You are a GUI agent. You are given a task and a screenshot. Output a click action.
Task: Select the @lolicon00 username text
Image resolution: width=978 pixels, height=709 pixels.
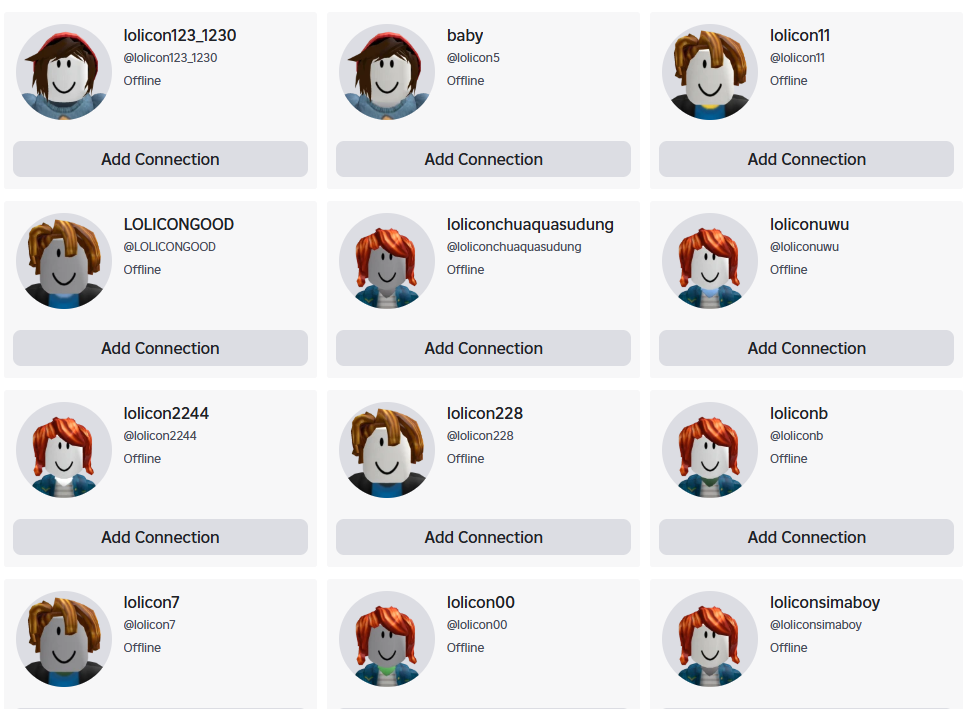click(477, 625)
